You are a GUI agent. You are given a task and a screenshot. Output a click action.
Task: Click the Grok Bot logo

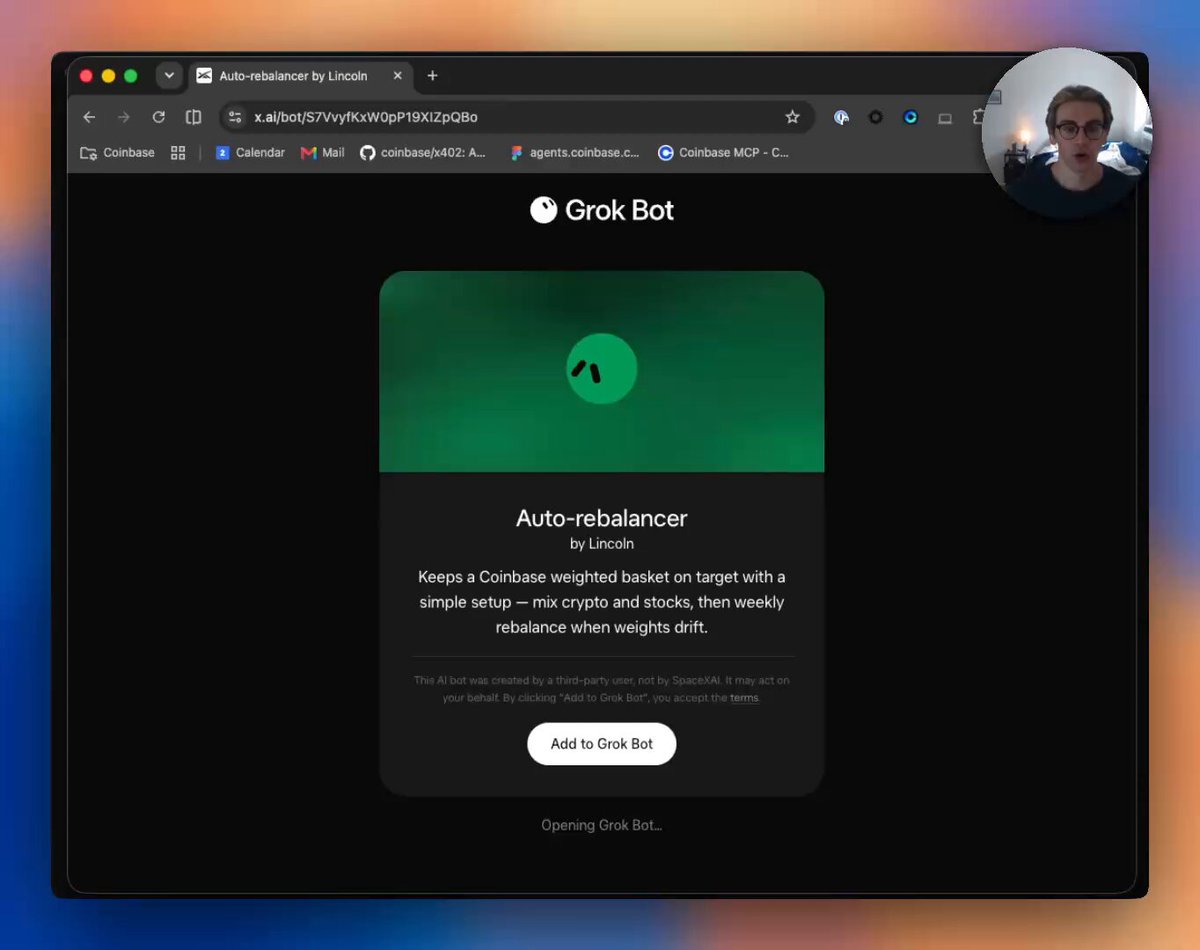pyautogui.click(x=602, y=210)
